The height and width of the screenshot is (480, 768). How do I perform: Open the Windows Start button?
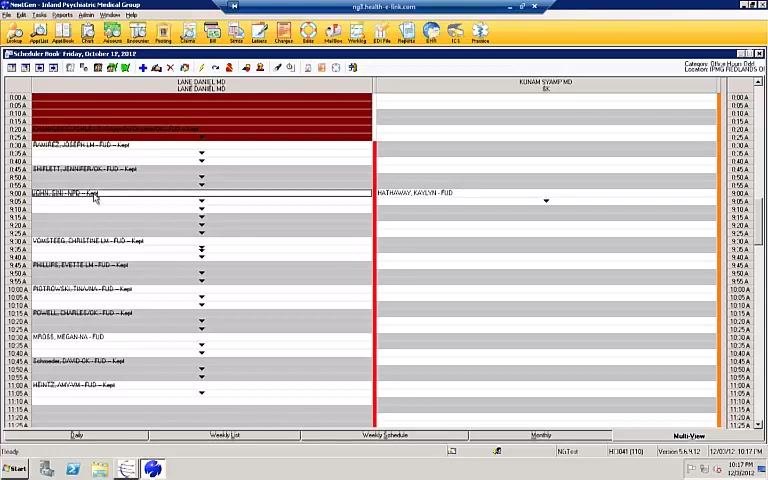pos(15,469)
